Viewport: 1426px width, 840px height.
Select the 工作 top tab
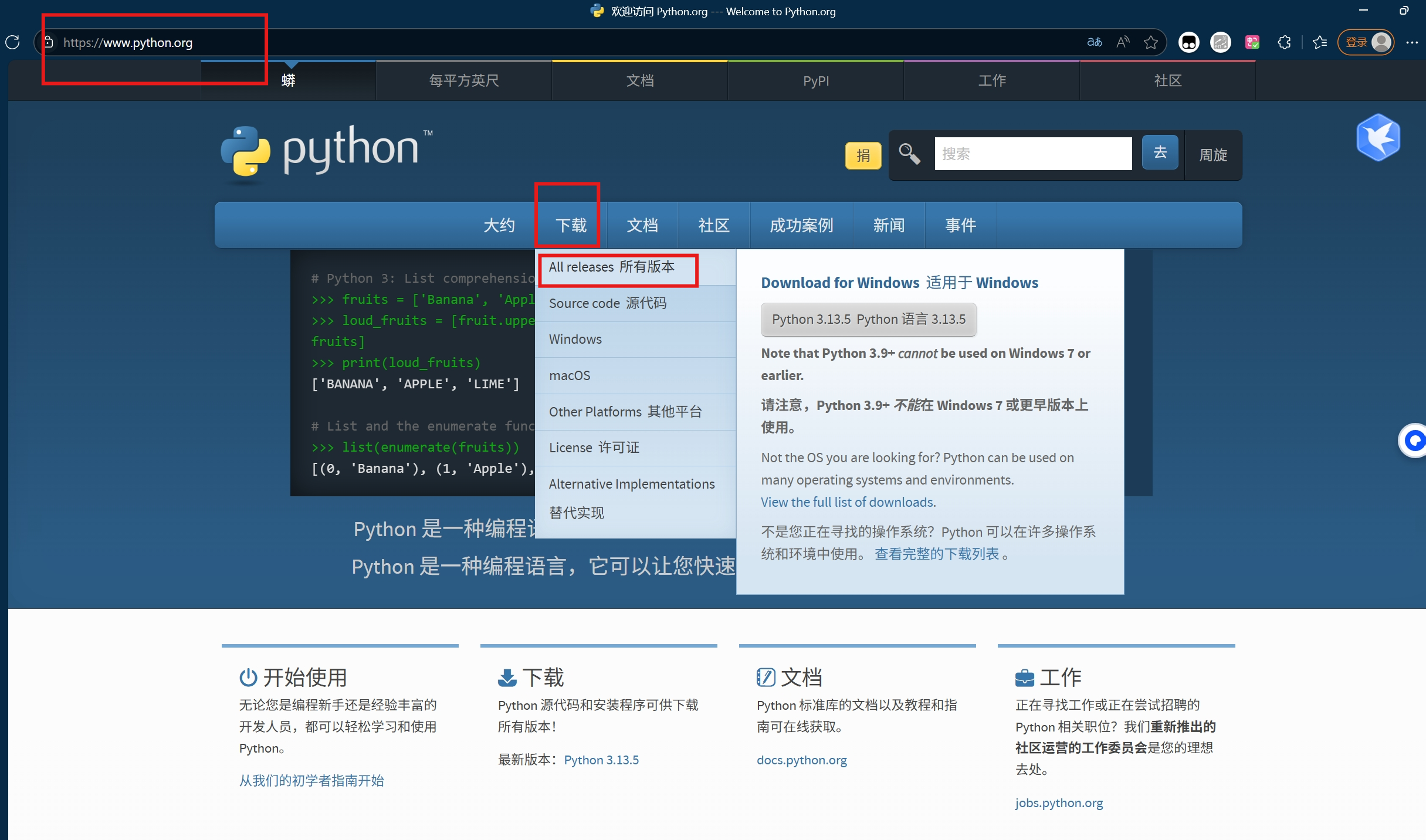pos(992,81)
